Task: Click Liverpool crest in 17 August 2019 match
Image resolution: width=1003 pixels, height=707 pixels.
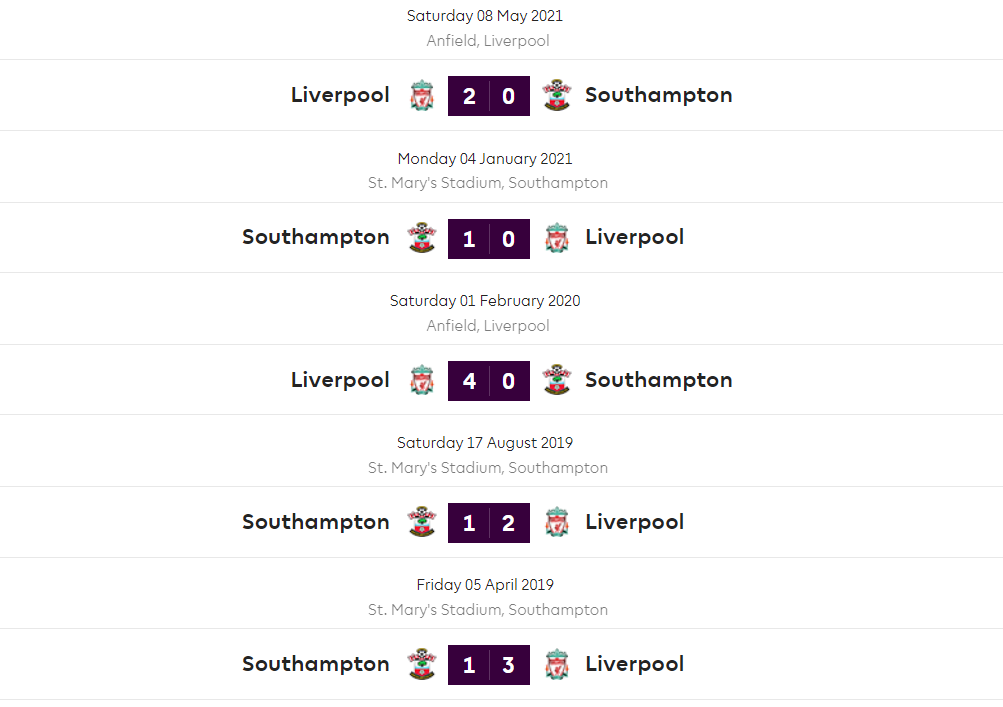Action: point(556,522)
